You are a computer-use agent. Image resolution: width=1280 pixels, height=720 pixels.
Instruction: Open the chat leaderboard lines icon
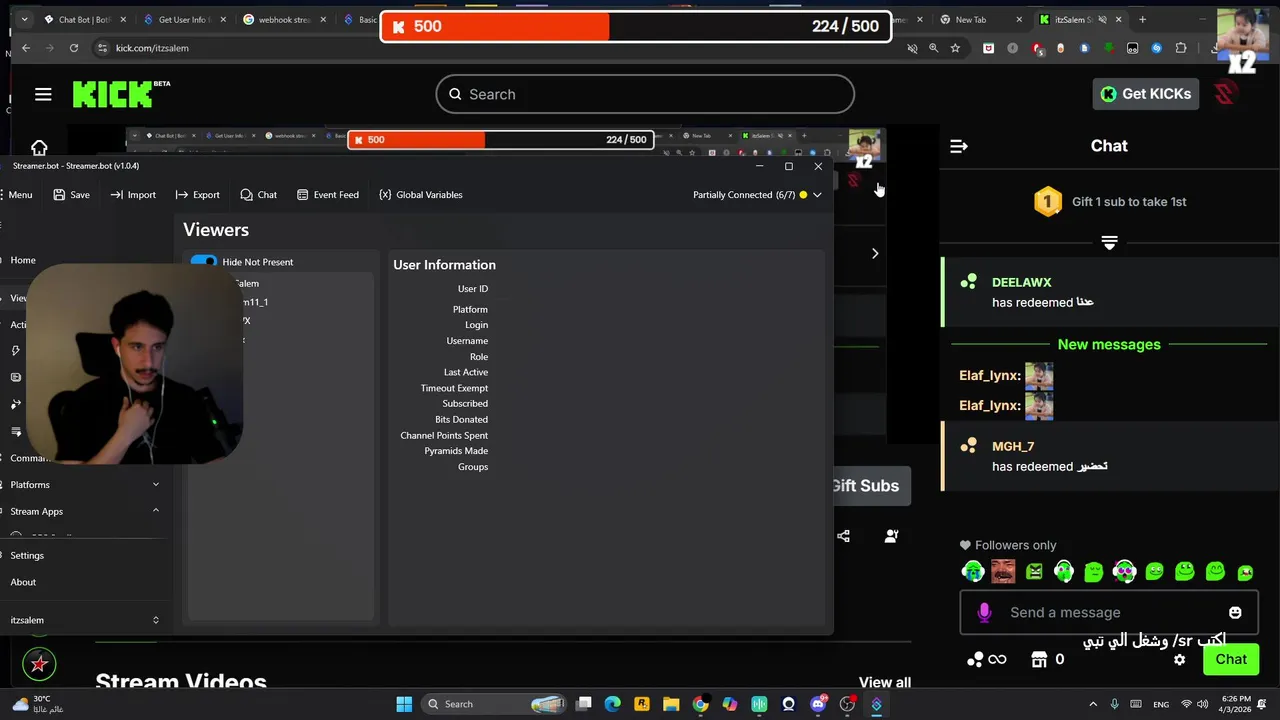pos(1109,243)
